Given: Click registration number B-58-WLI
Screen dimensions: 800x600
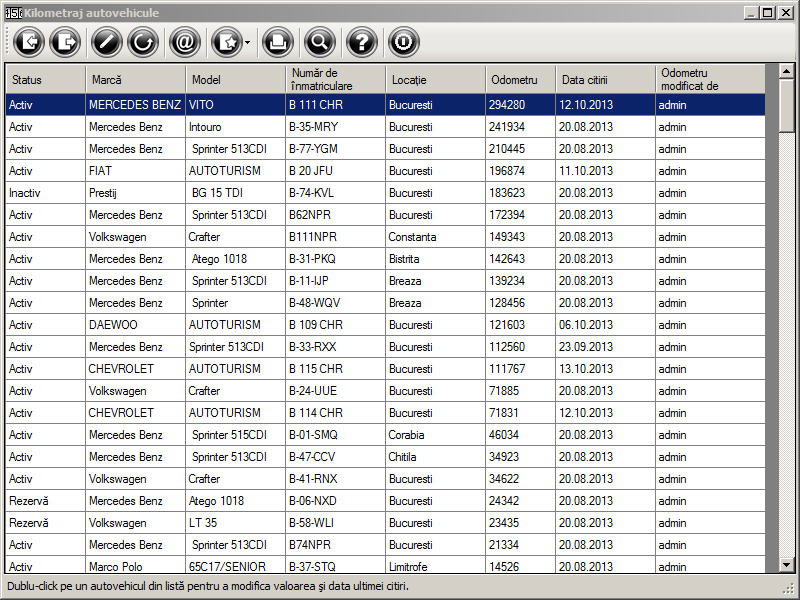Looking at the screenshot, I should click(335, 522).
